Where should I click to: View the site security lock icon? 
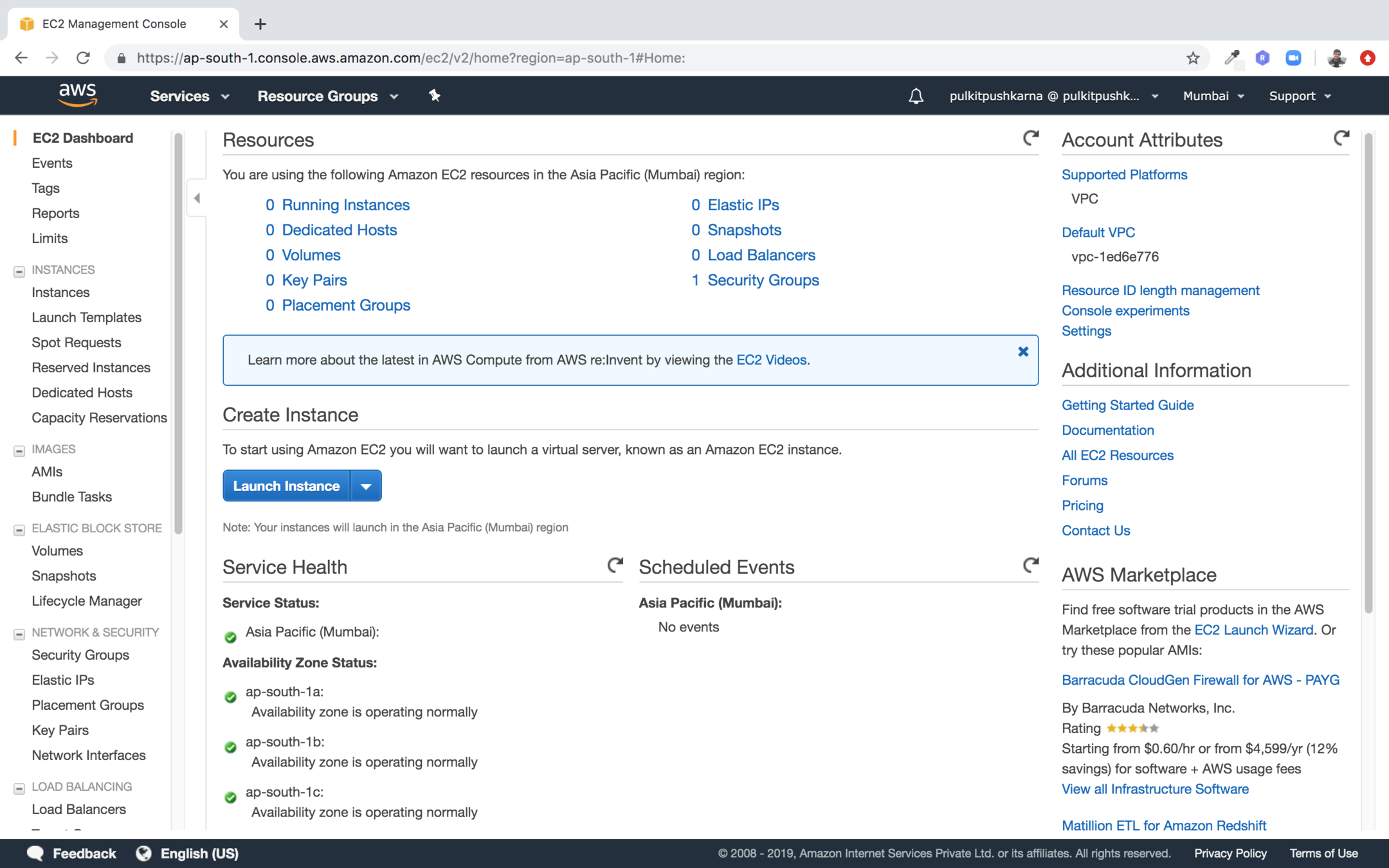[x=121, y=59]
